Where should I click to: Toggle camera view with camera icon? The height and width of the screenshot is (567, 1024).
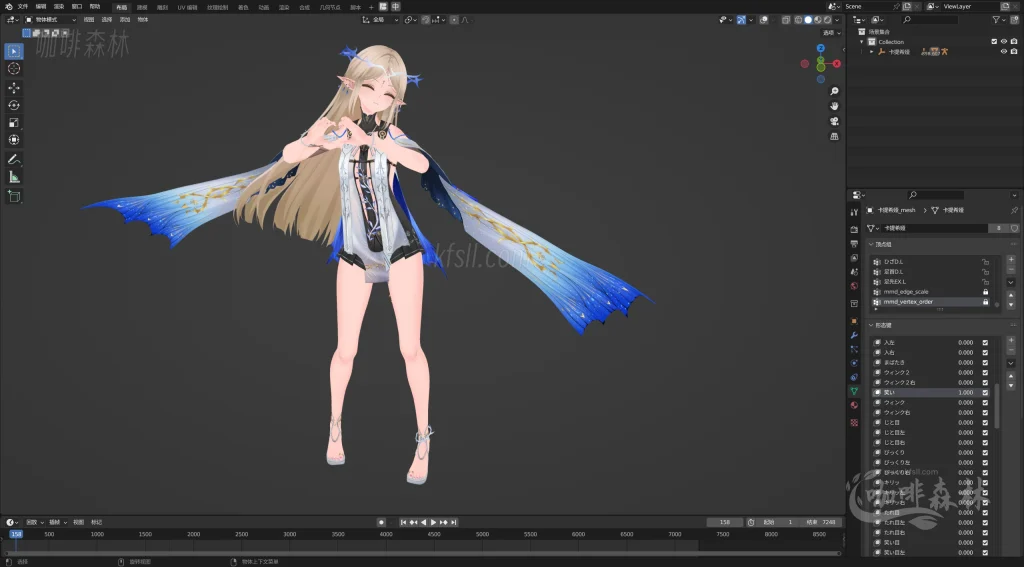tap(834, 122)
